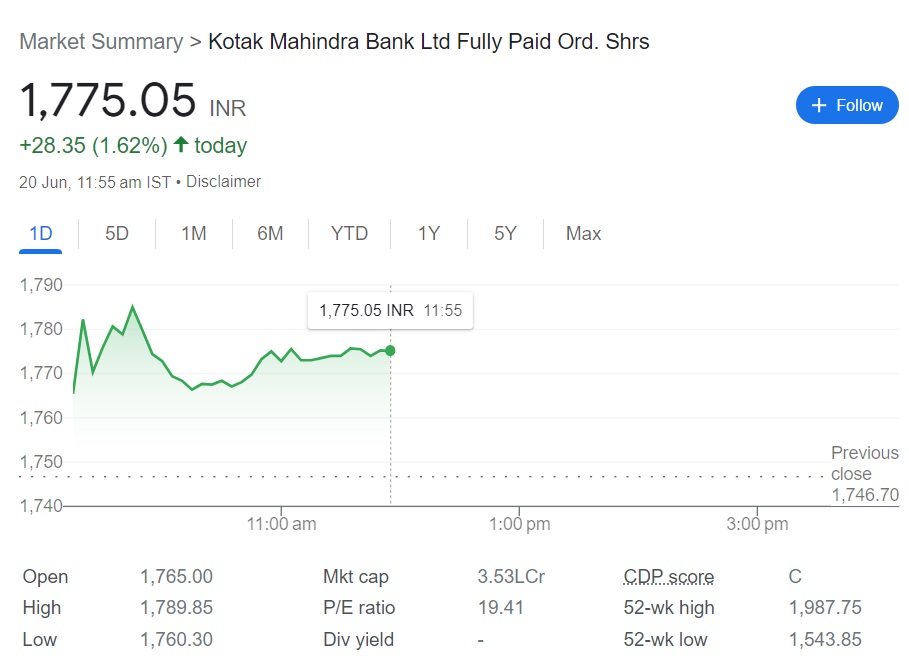
Task: Click the 3:00 pm axis label
Action: pyautogui.click(x=757, y=524)
